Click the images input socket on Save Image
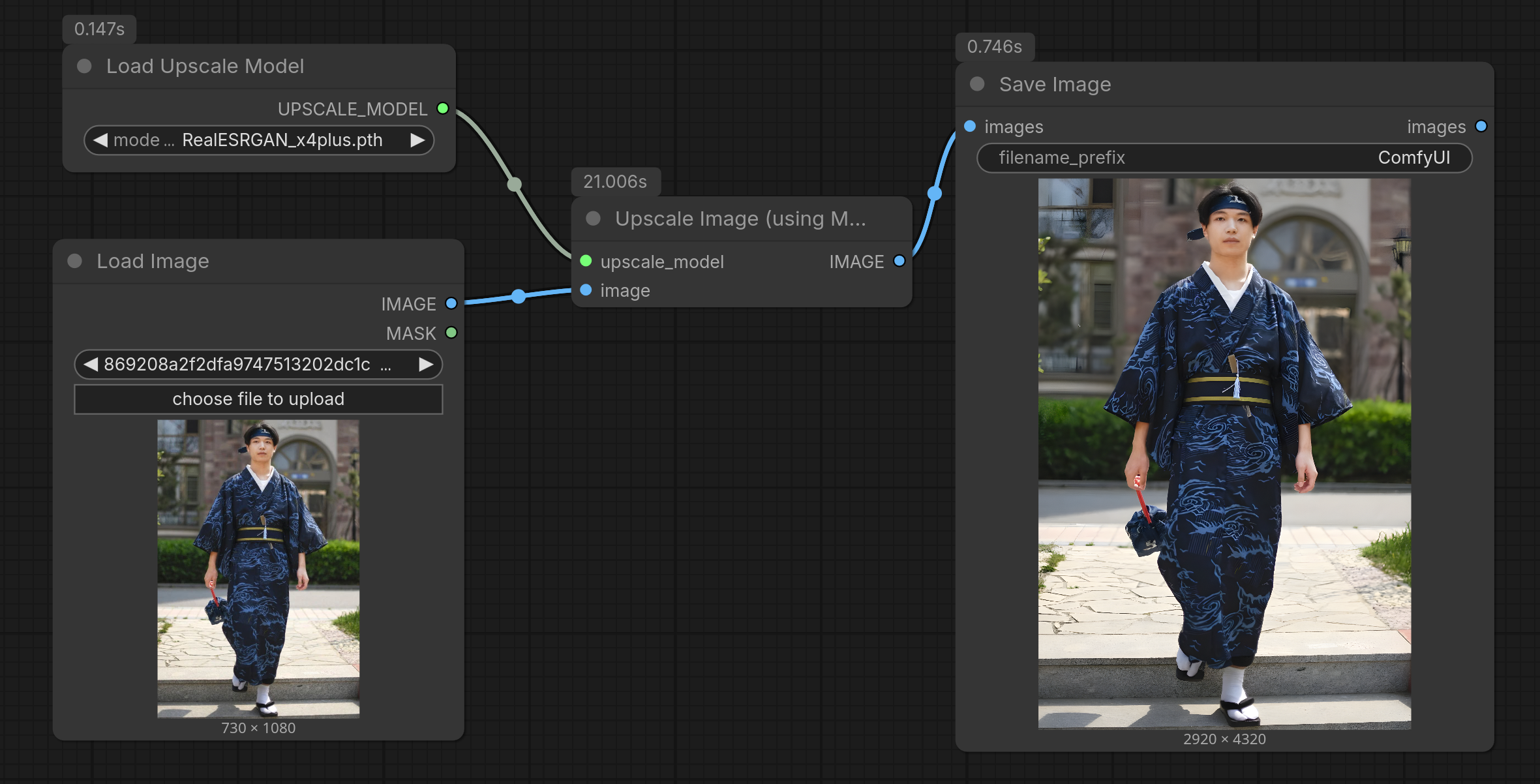Image resolution: width=1540 pixels, height=784 pixels. (x=970, y=126)
